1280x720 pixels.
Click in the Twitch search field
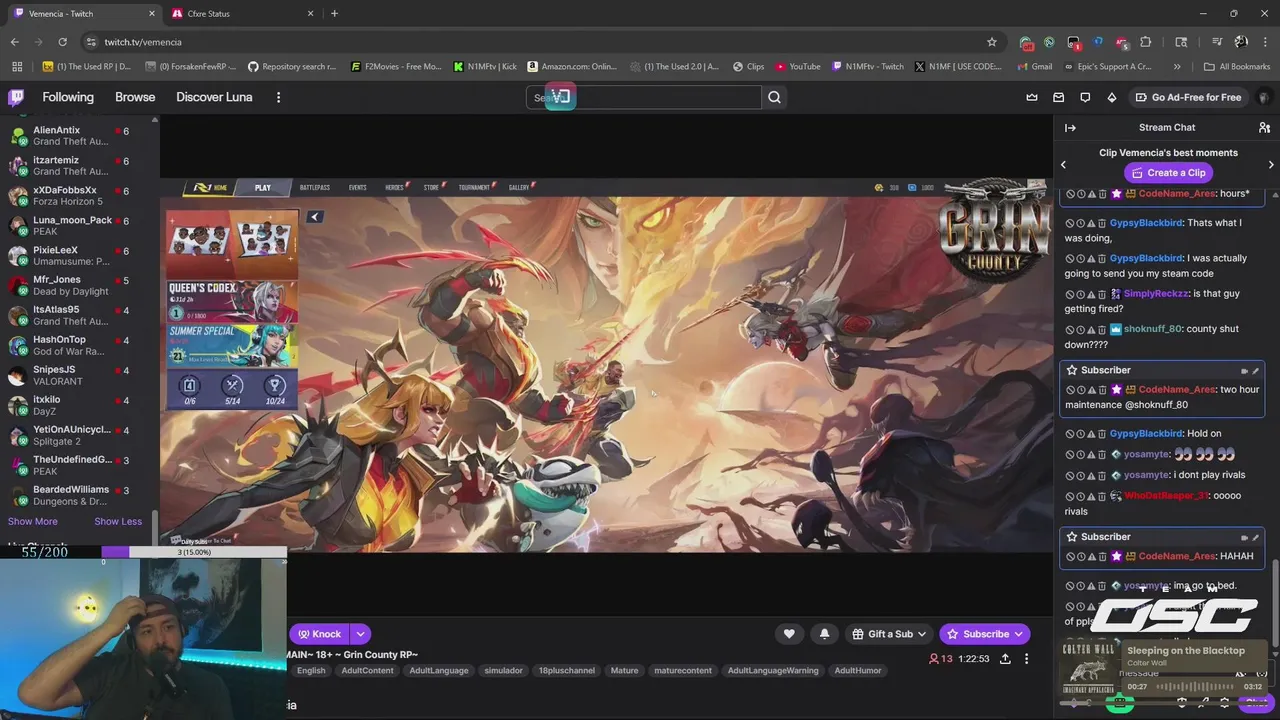[x=644, y=97]
